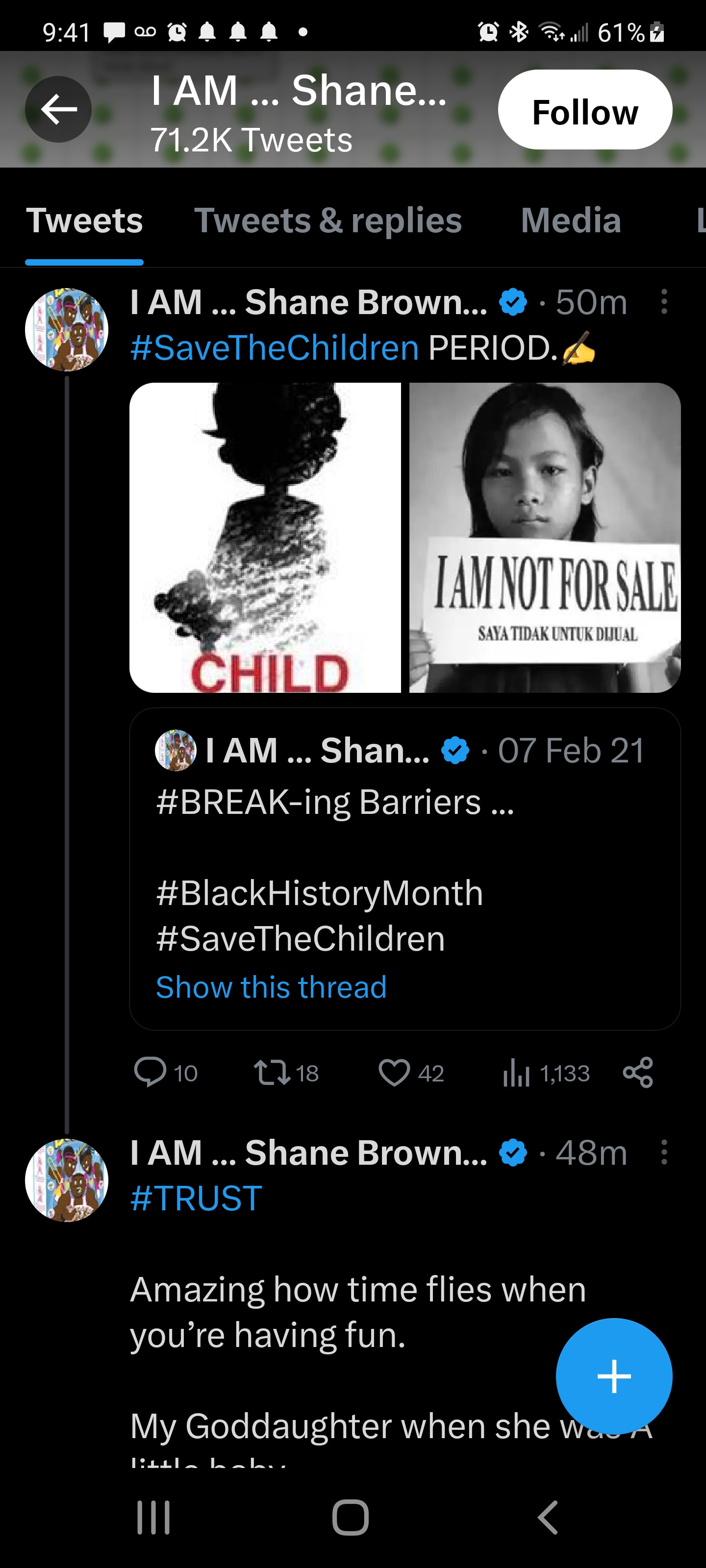Image resolution: width=706 pixels, height=1568 pixels.
Task: Open three-dot menu on 48m tweet
Action: pos(664,1152)
